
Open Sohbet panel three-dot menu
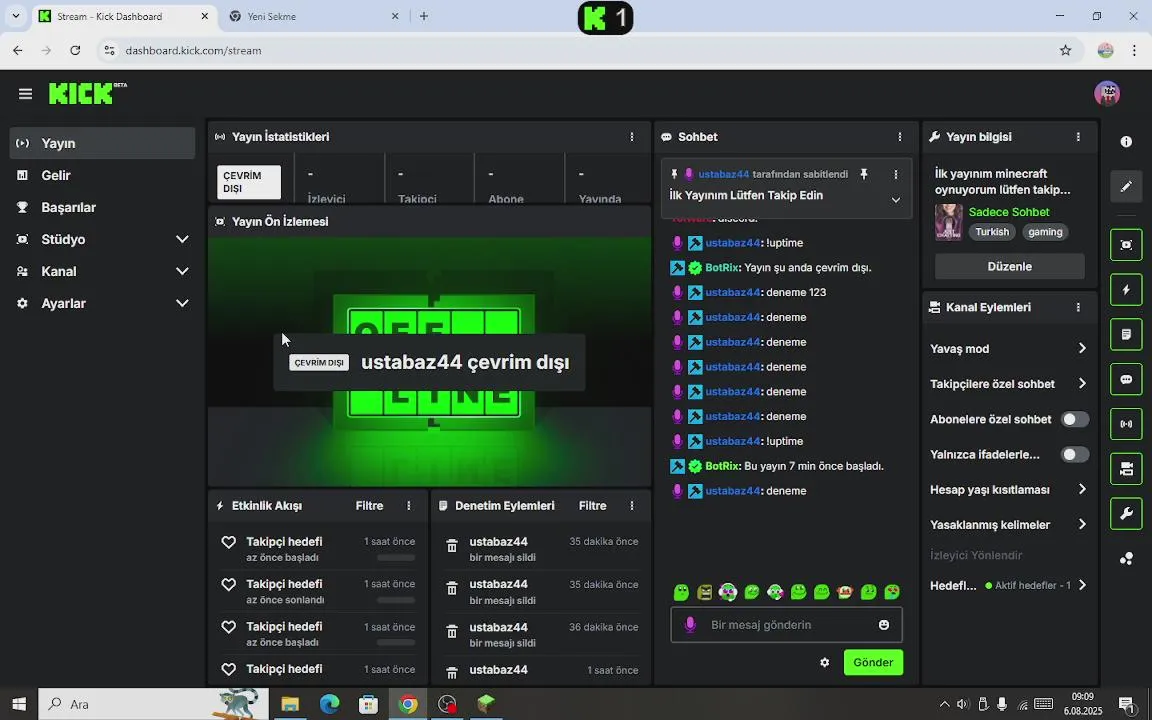coord(900,137)
